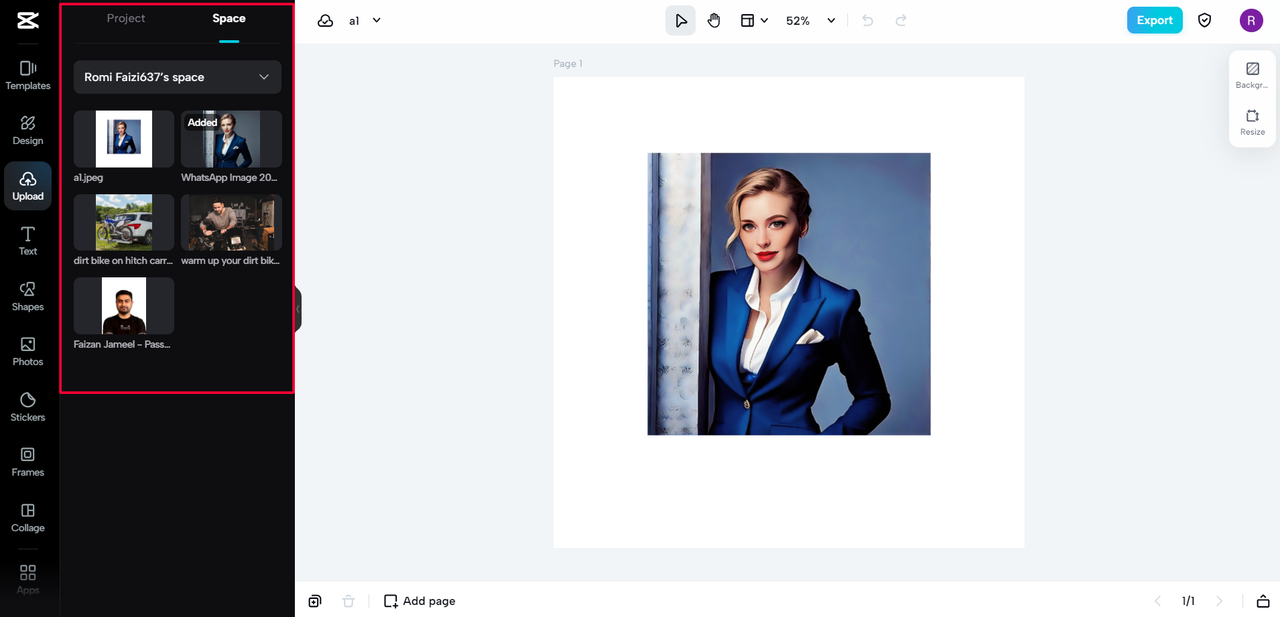
Task: Select the WhatsApp Image thumbnail
Action: click(231, 139)
